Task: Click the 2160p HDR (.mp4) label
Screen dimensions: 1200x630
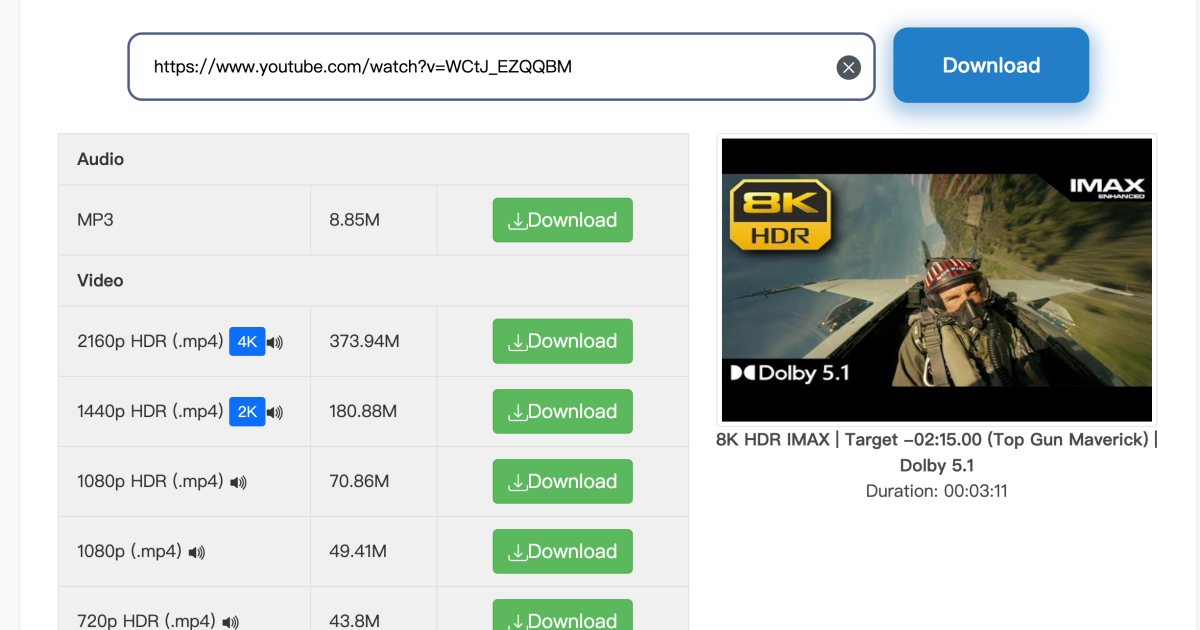Action: (150, 341)
